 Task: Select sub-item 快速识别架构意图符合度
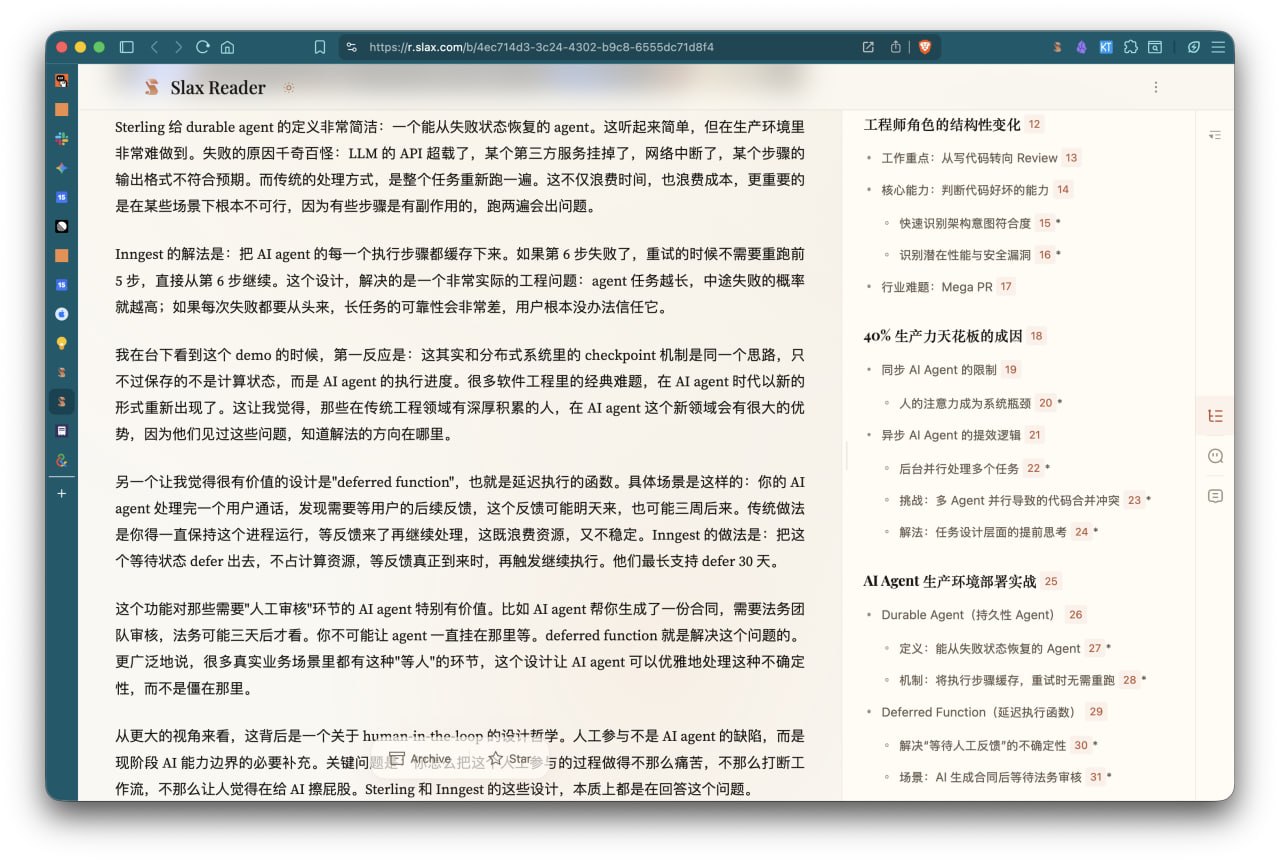pyautogui.click(x=965, y=223)
